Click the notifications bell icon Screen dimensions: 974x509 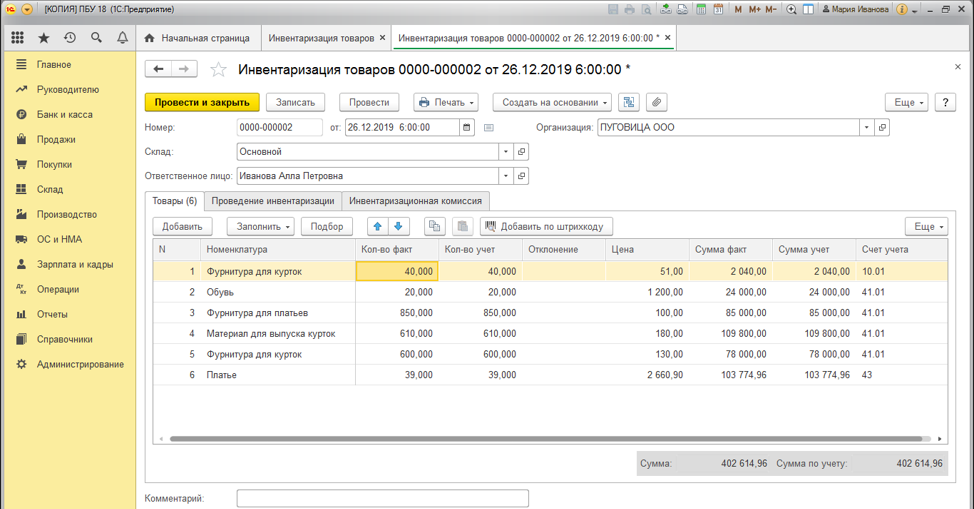[x=122, y=38]
